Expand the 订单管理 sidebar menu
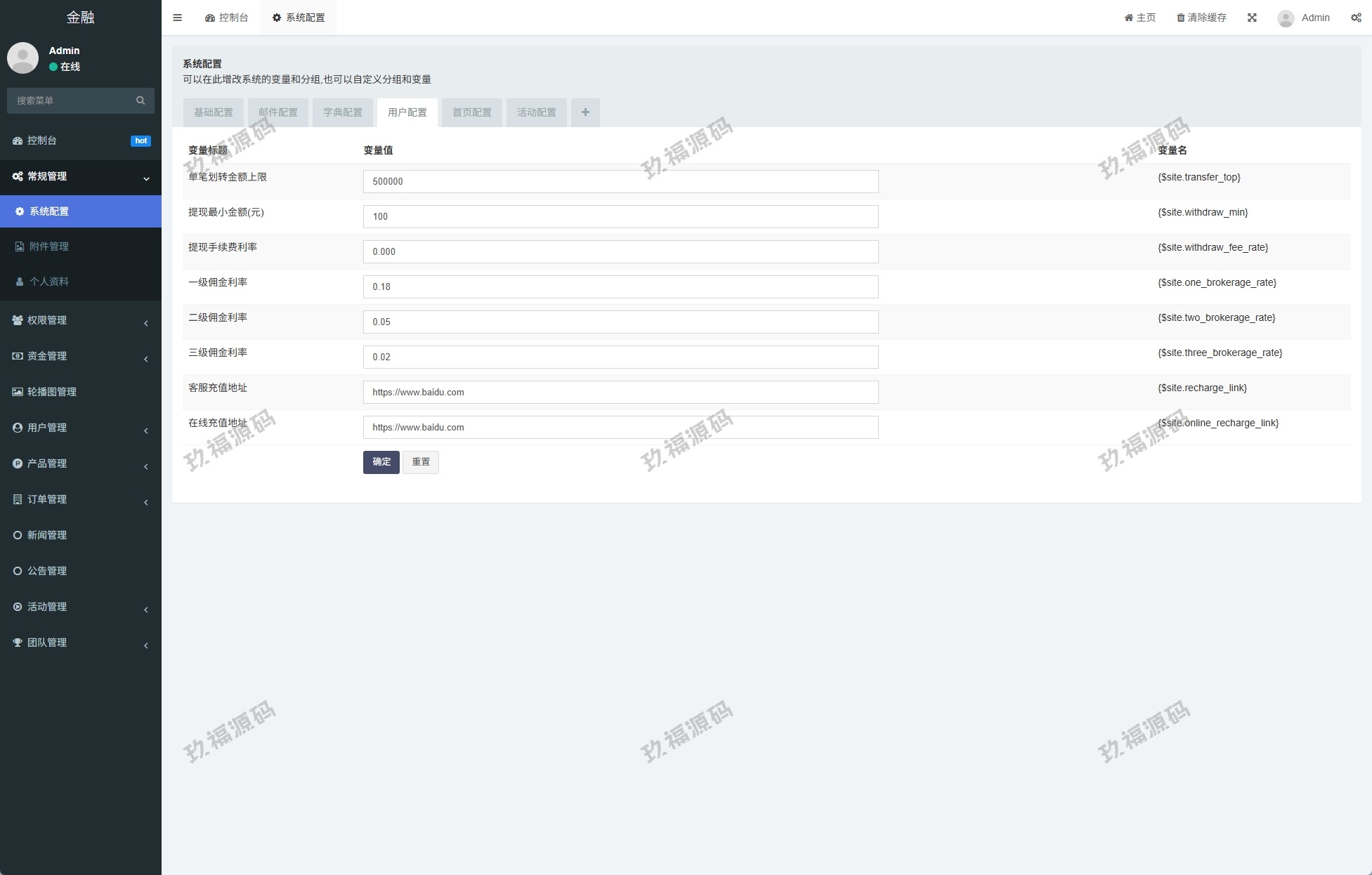1372x875 pixels. (x=80, y=499)
